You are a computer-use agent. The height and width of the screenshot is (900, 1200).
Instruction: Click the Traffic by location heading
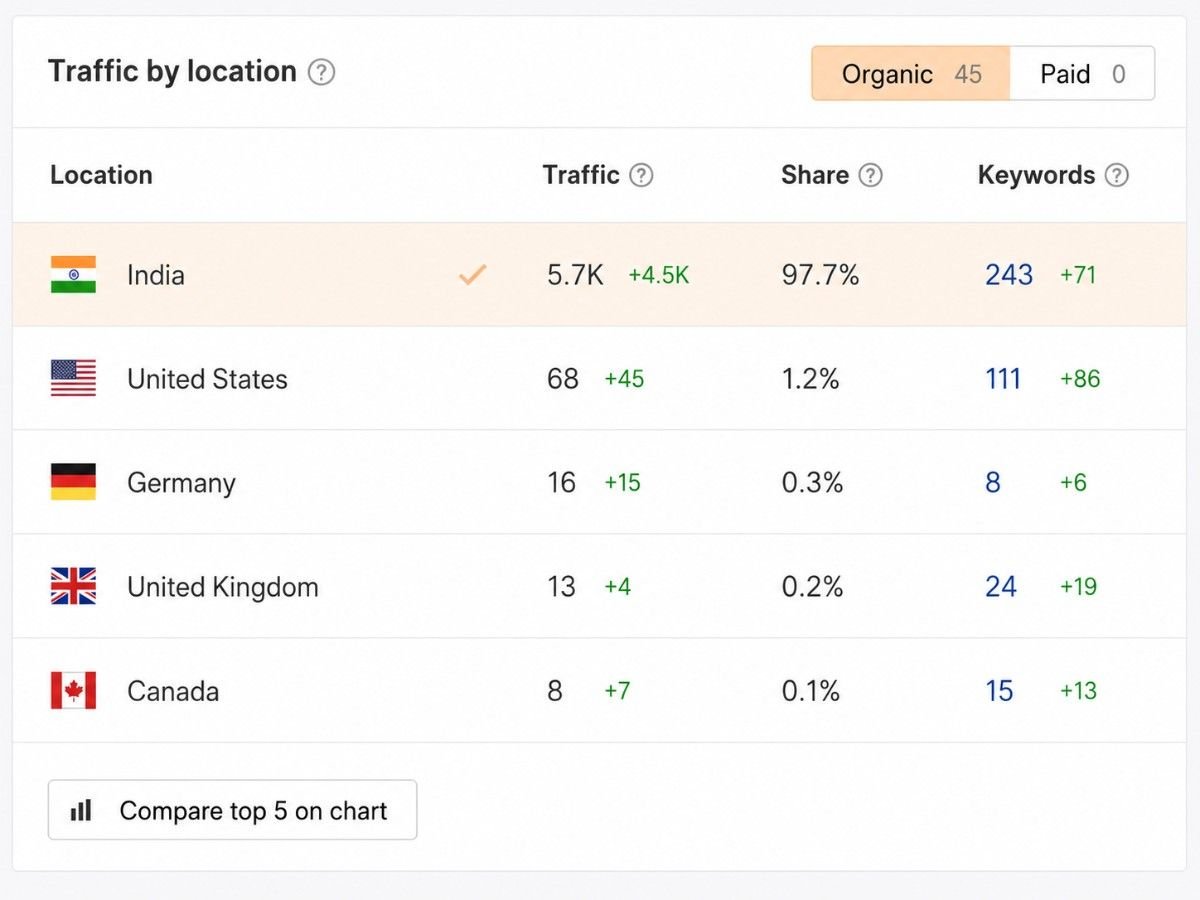pos(172,72)
